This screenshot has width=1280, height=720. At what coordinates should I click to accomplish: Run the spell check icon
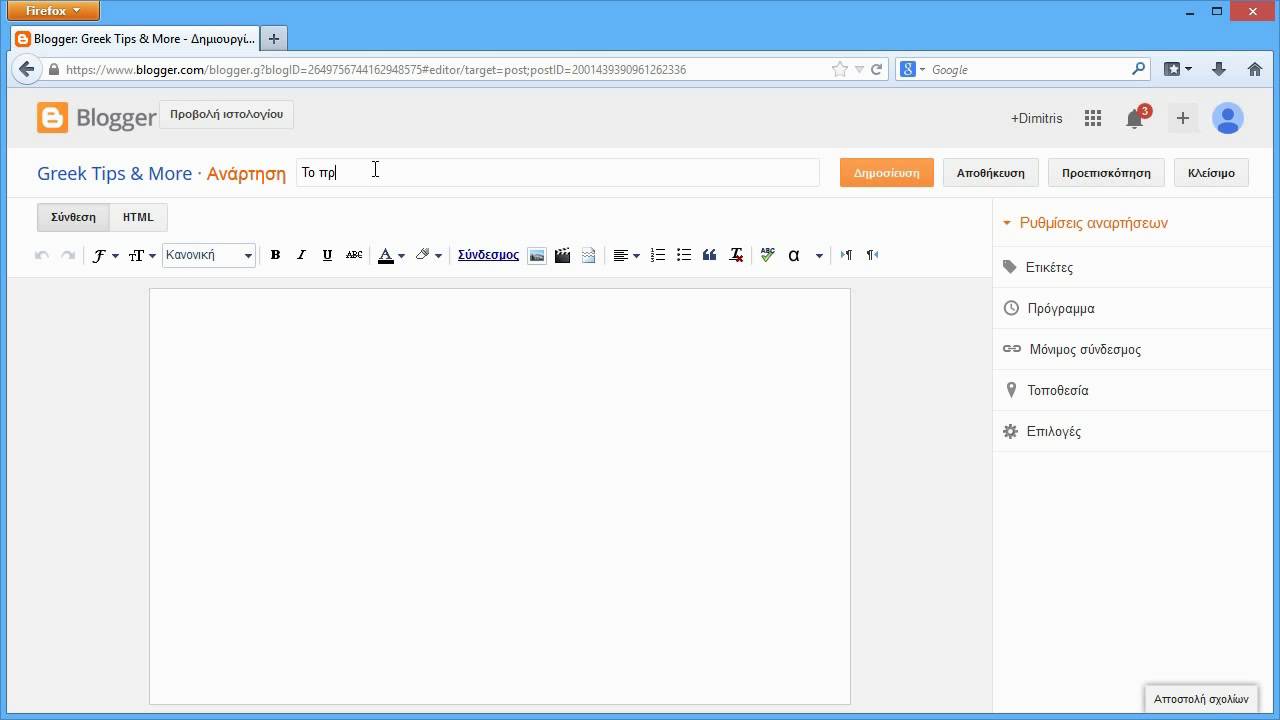[x=767, y=255]
